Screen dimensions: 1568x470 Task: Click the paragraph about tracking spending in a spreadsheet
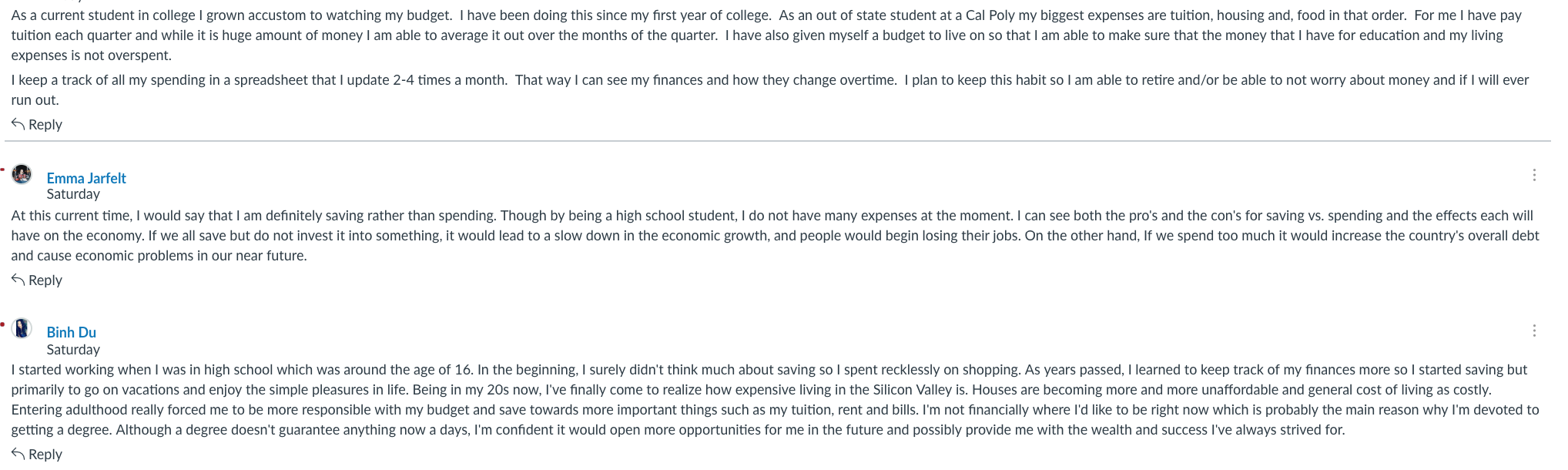[770, 89]
